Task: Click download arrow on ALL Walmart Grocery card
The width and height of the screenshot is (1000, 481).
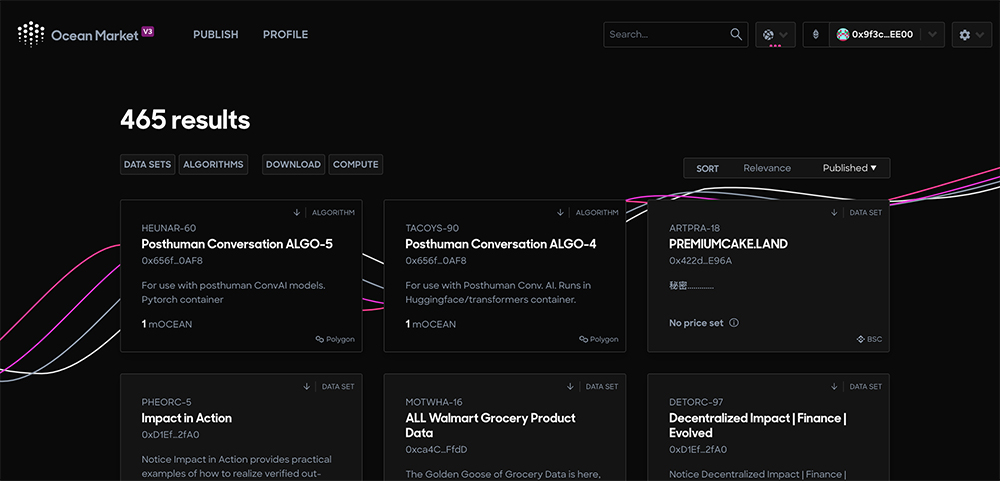Action: click(x=570, y=386)
